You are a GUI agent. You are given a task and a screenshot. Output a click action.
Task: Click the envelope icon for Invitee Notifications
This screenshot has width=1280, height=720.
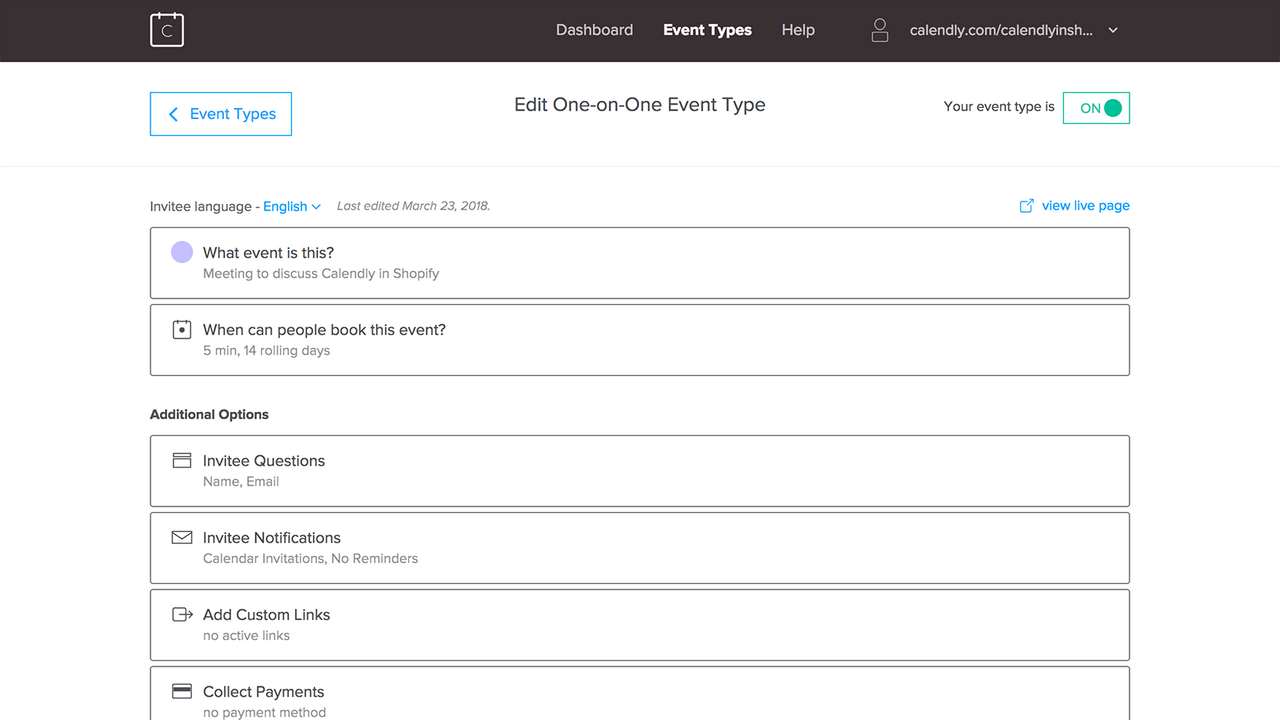[x=181, y=536]
